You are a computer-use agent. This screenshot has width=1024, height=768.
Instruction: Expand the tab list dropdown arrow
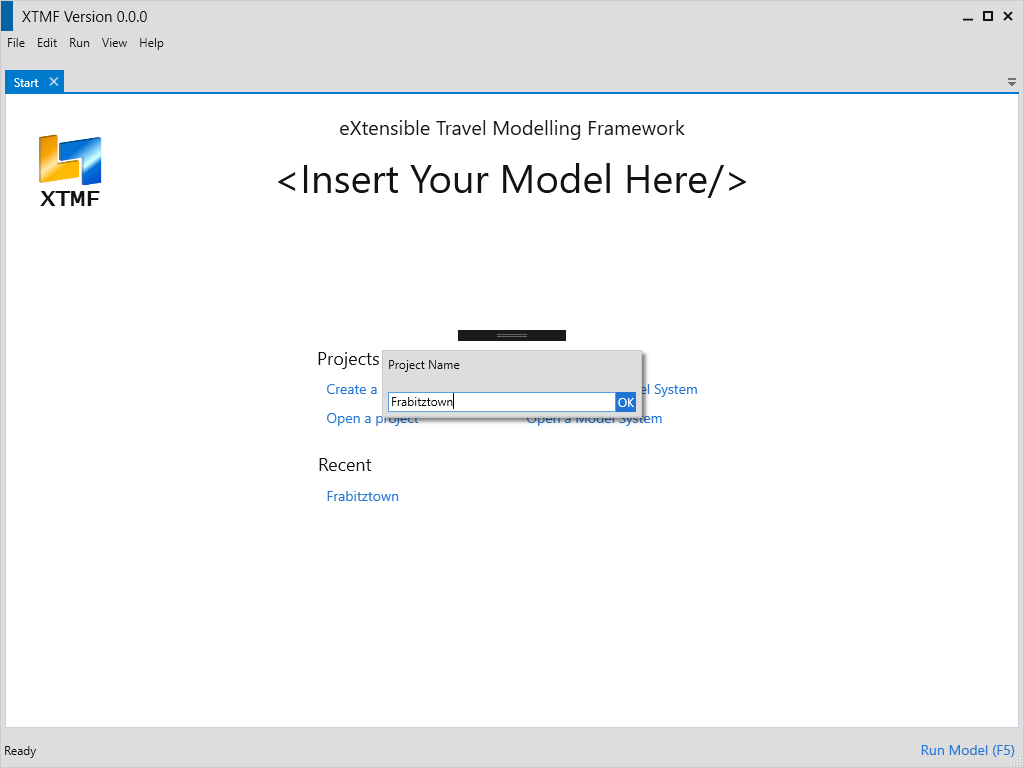pos(1011,82)
